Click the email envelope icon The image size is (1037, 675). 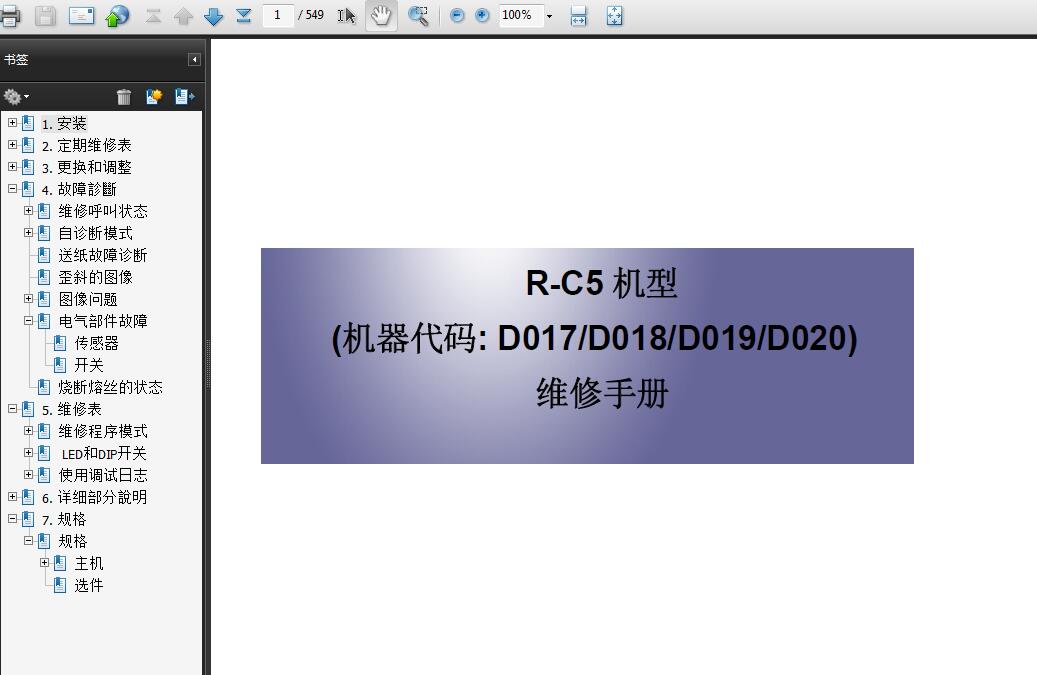81,15
